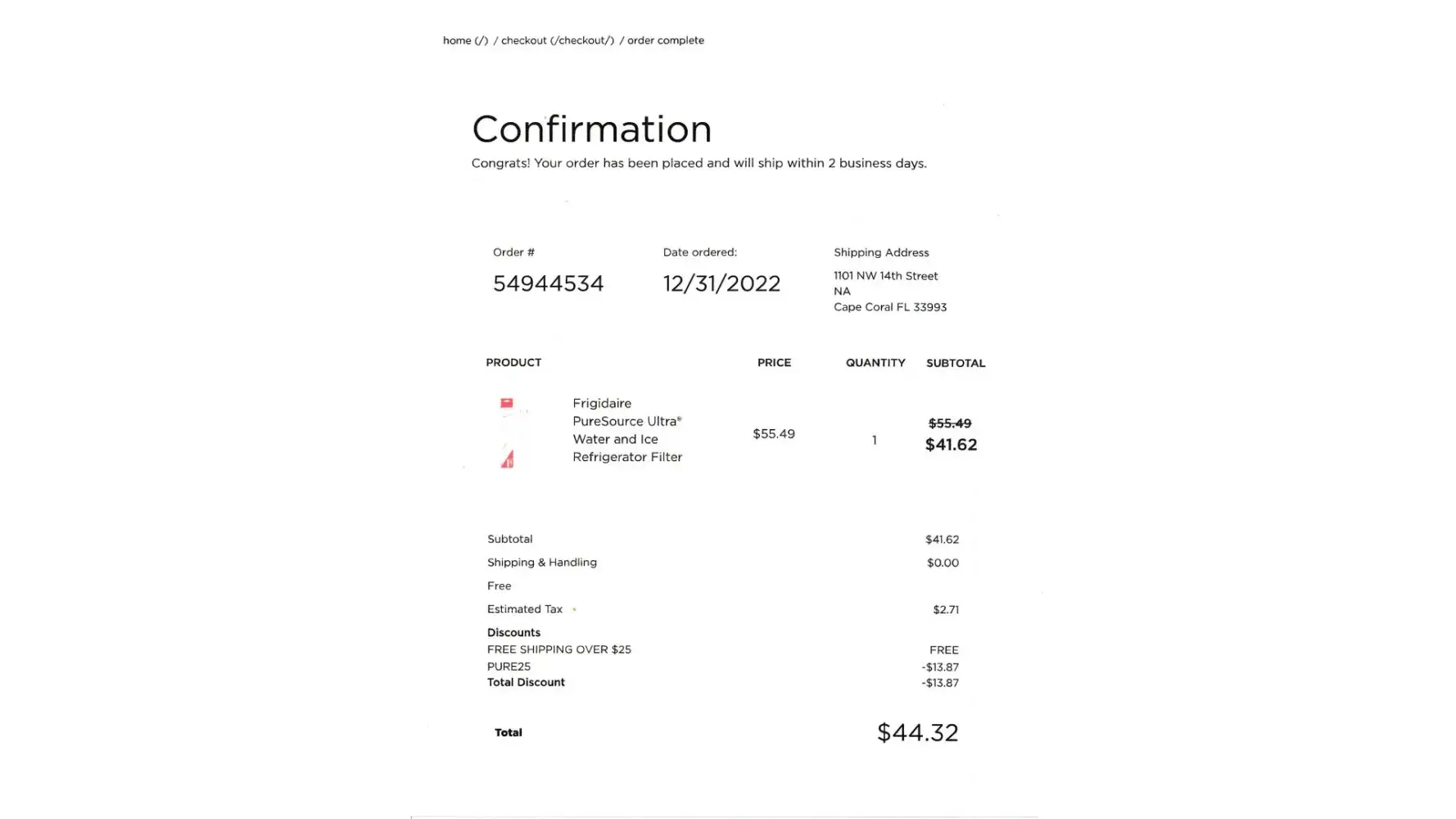Click the Frigidaire filter product thumbnail
Viewport: 1456px width, 819px height.
pos(508,432)
